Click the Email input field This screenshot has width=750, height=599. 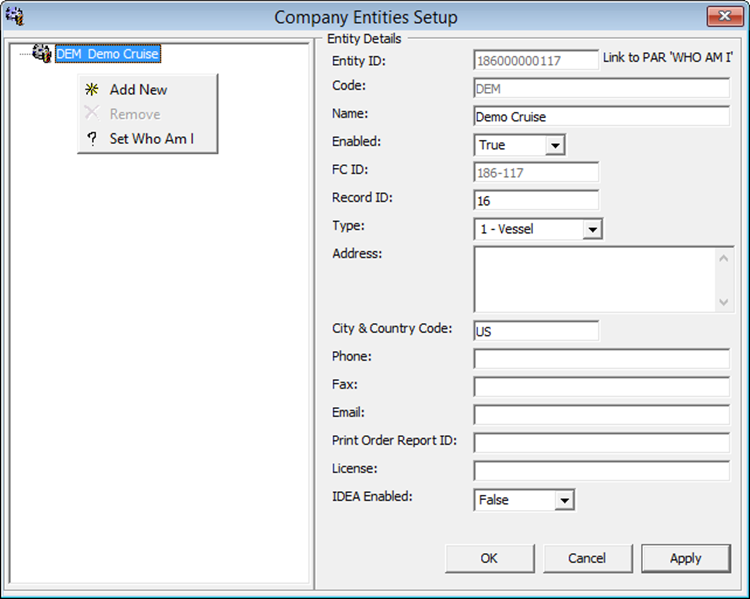602,415
